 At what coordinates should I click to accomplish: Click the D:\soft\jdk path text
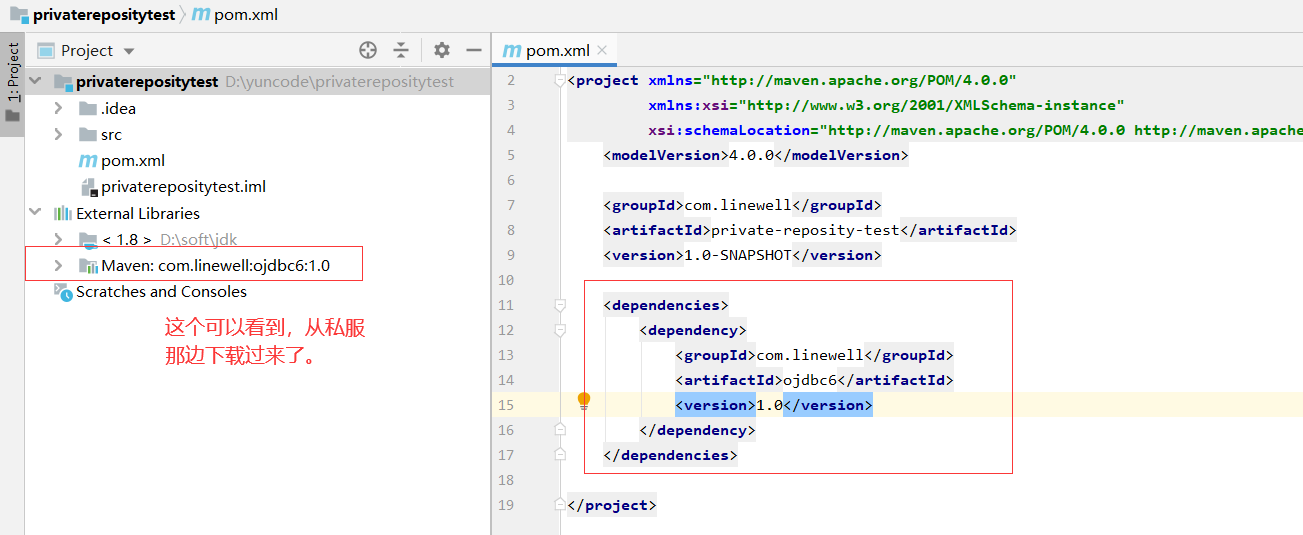[199, 239]
